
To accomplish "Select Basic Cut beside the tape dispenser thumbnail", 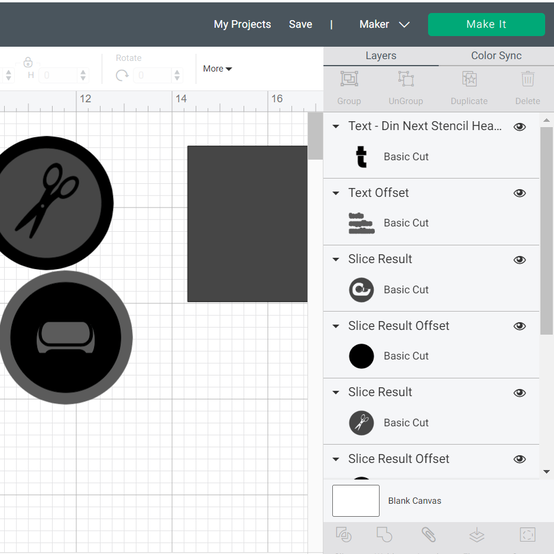I will click(x=406, y=290).
